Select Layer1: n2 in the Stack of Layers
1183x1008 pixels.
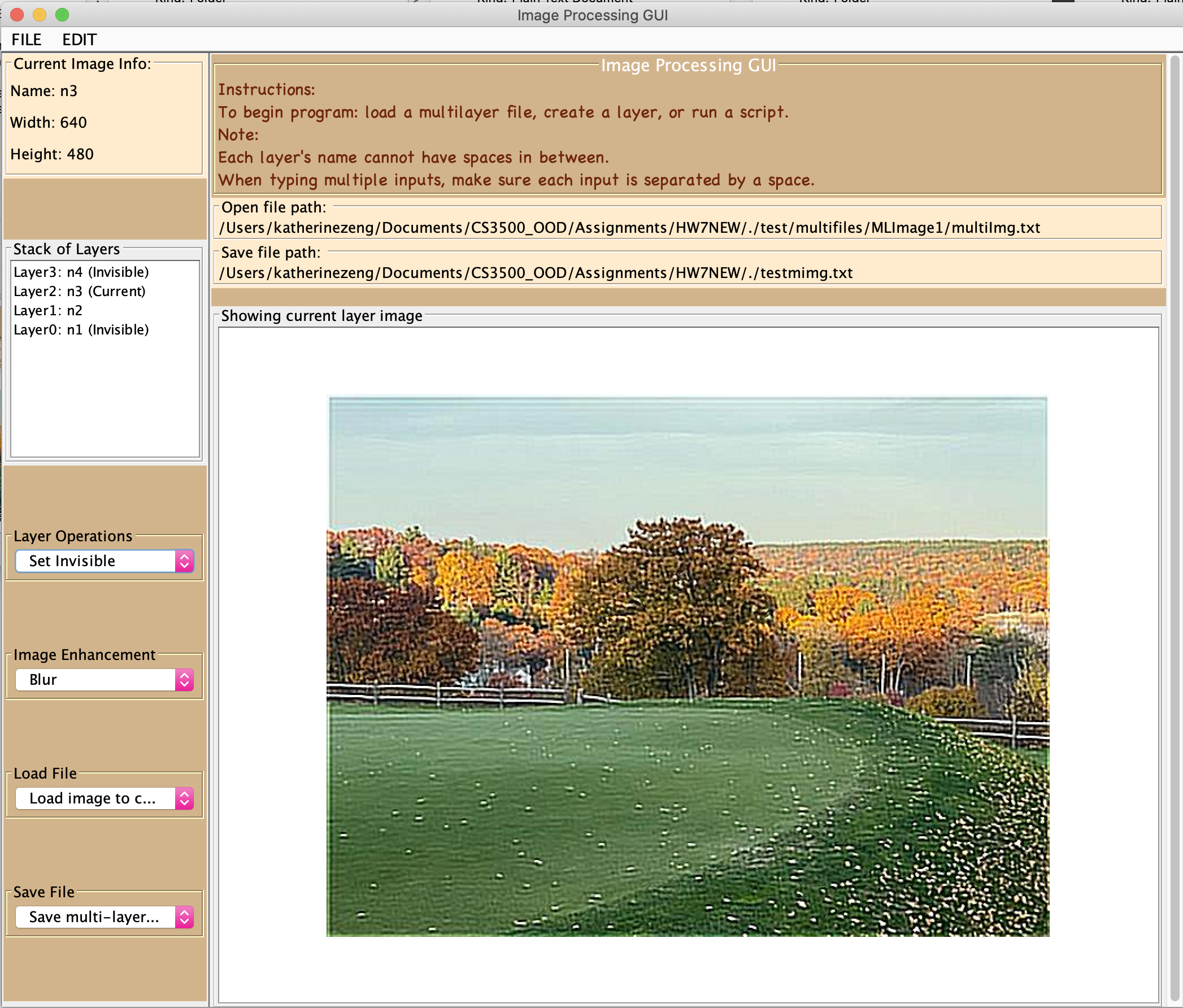[x=48, y=311]
